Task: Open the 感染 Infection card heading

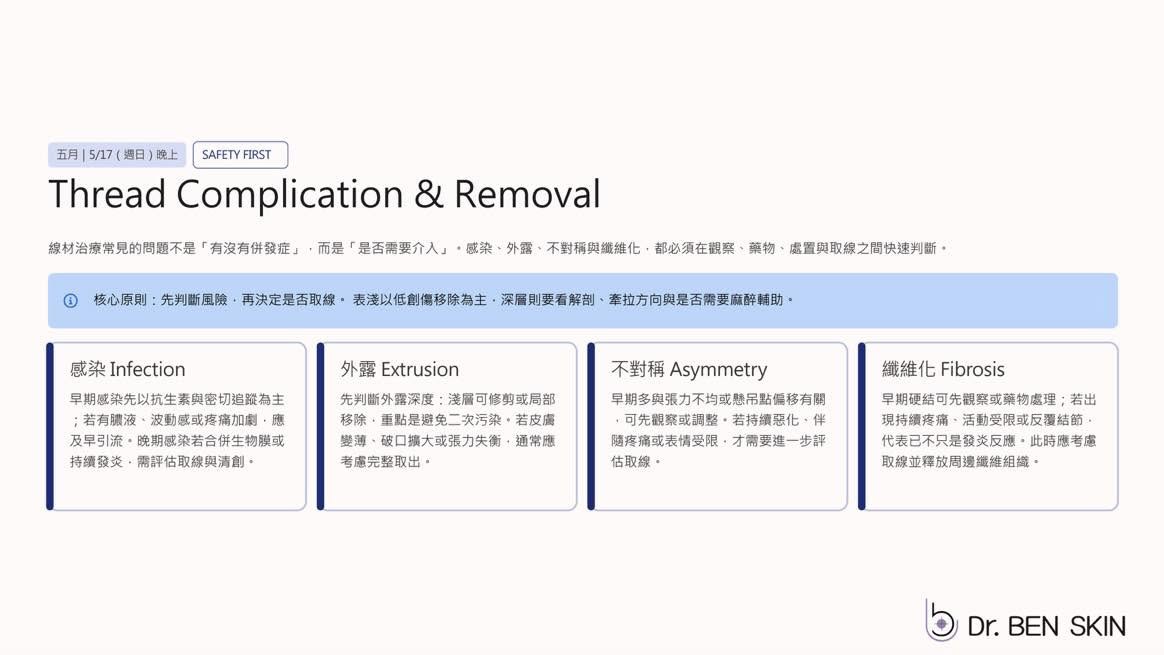Action: [x=128, y=369]
